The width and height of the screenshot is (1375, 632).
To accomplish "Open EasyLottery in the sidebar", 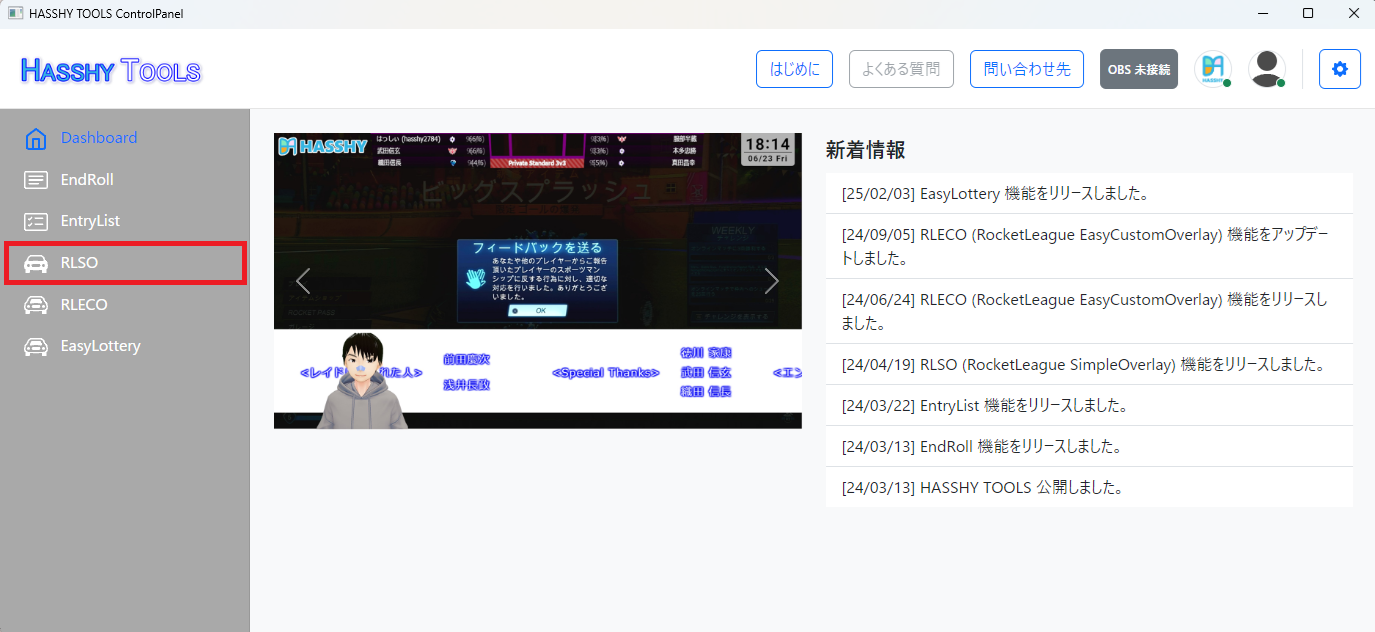I will coord(125,346).
